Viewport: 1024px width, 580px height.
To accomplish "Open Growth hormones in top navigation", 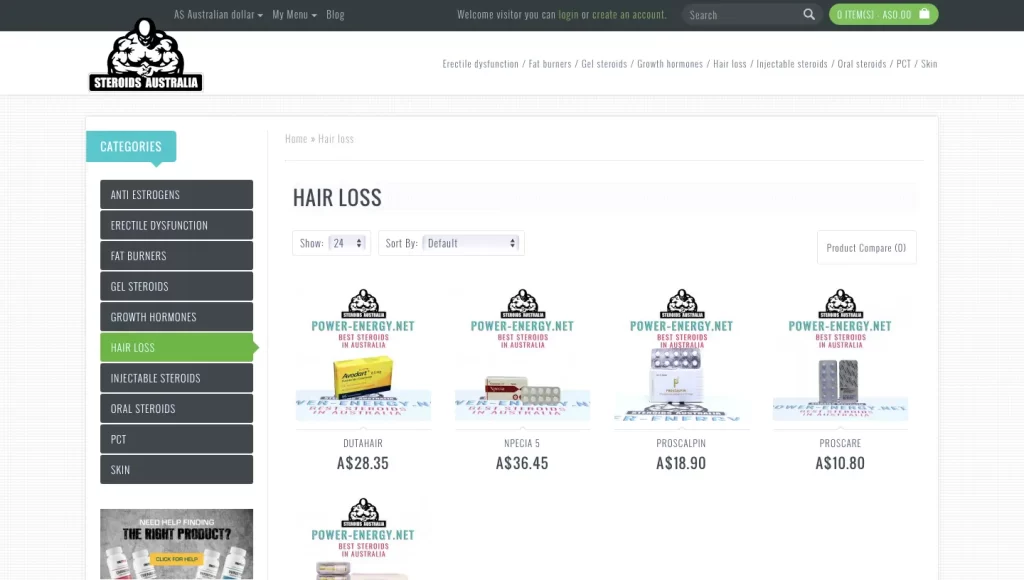I will click(670, 64).
